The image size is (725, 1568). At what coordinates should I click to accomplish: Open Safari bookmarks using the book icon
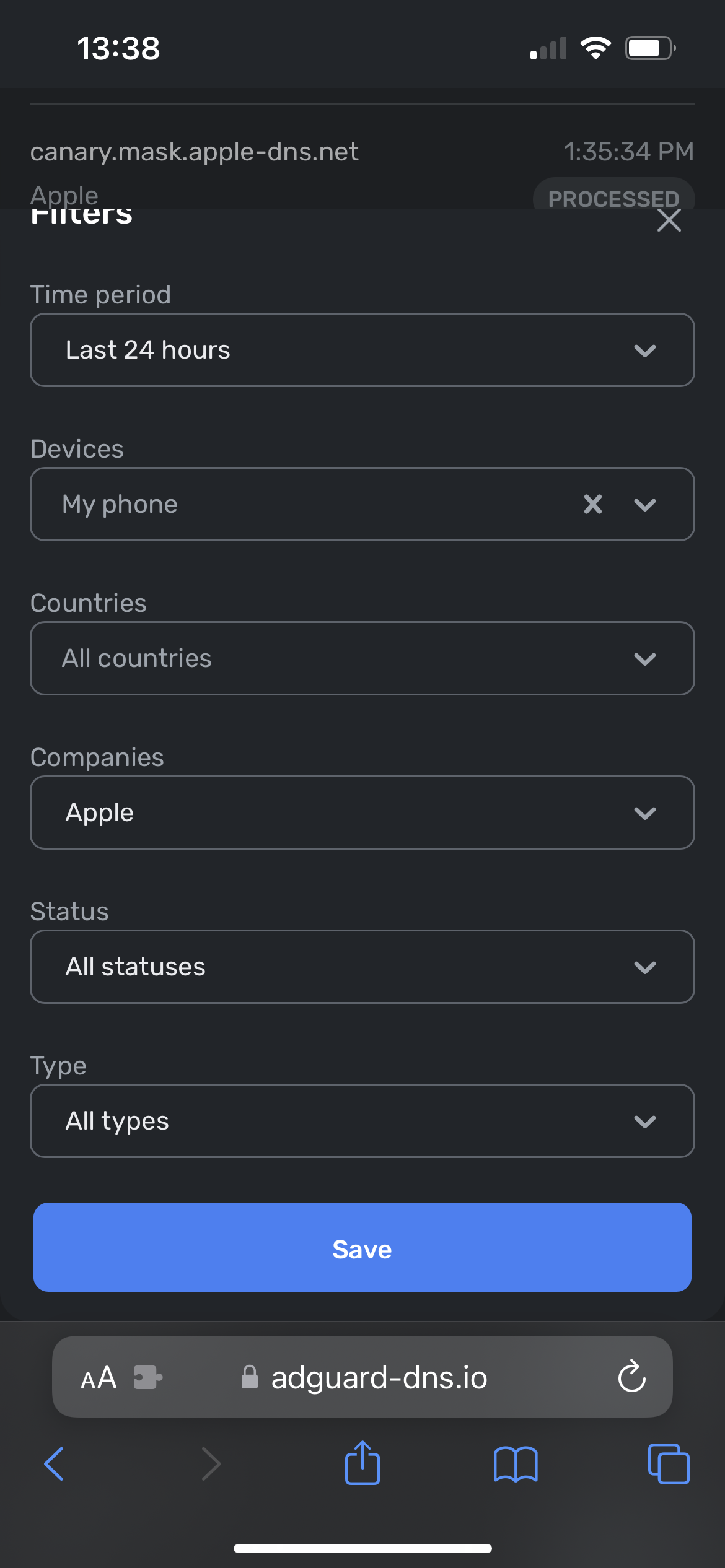(516, 1463)
